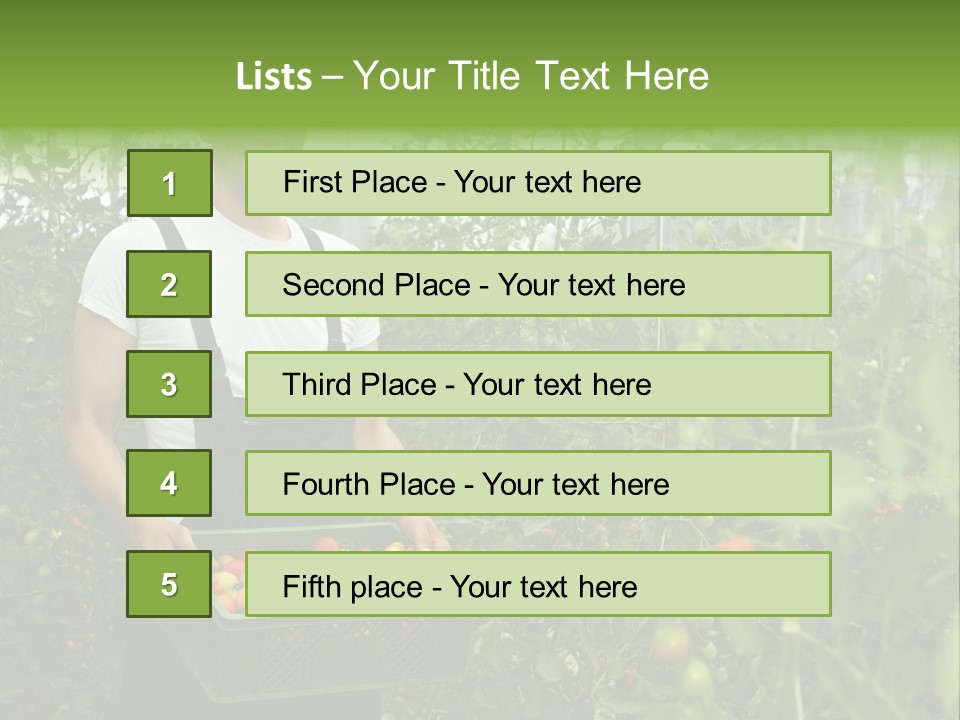Click the word Fourth in list bar

tap(327, 485)
